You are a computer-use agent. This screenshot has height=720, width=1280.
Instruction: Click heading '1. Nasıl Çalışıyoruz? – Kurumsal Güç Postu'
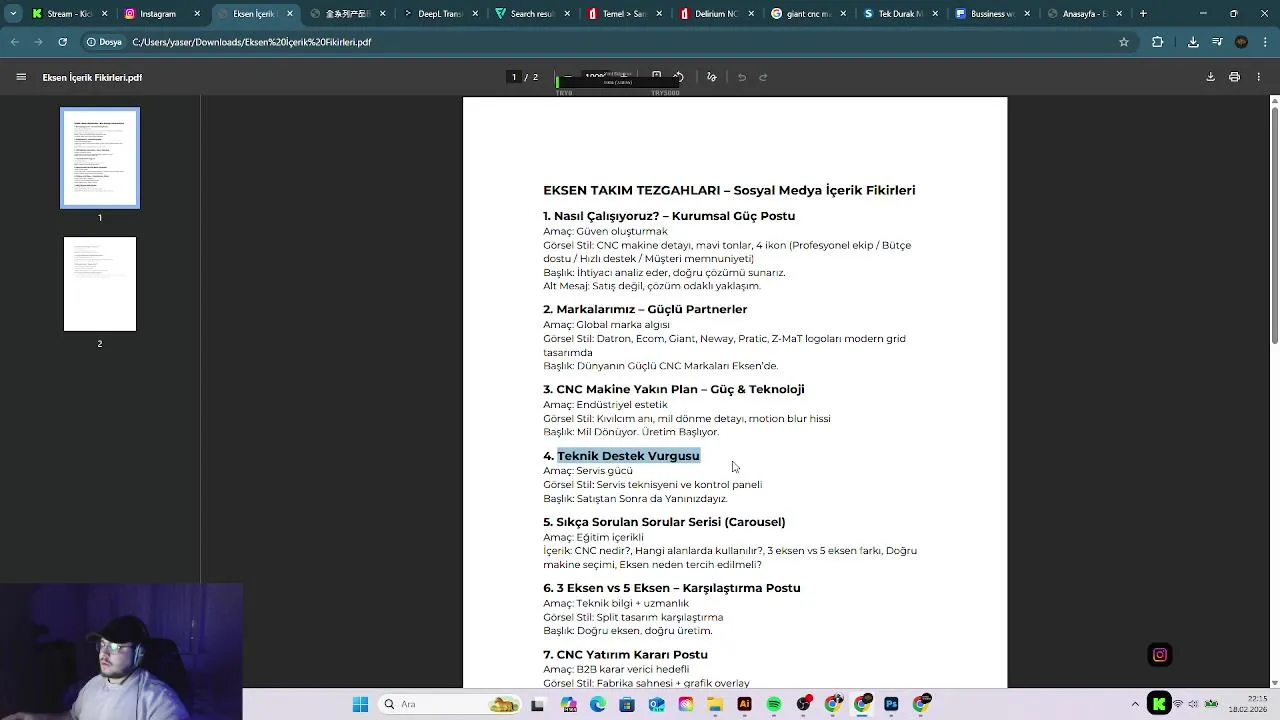669,216
